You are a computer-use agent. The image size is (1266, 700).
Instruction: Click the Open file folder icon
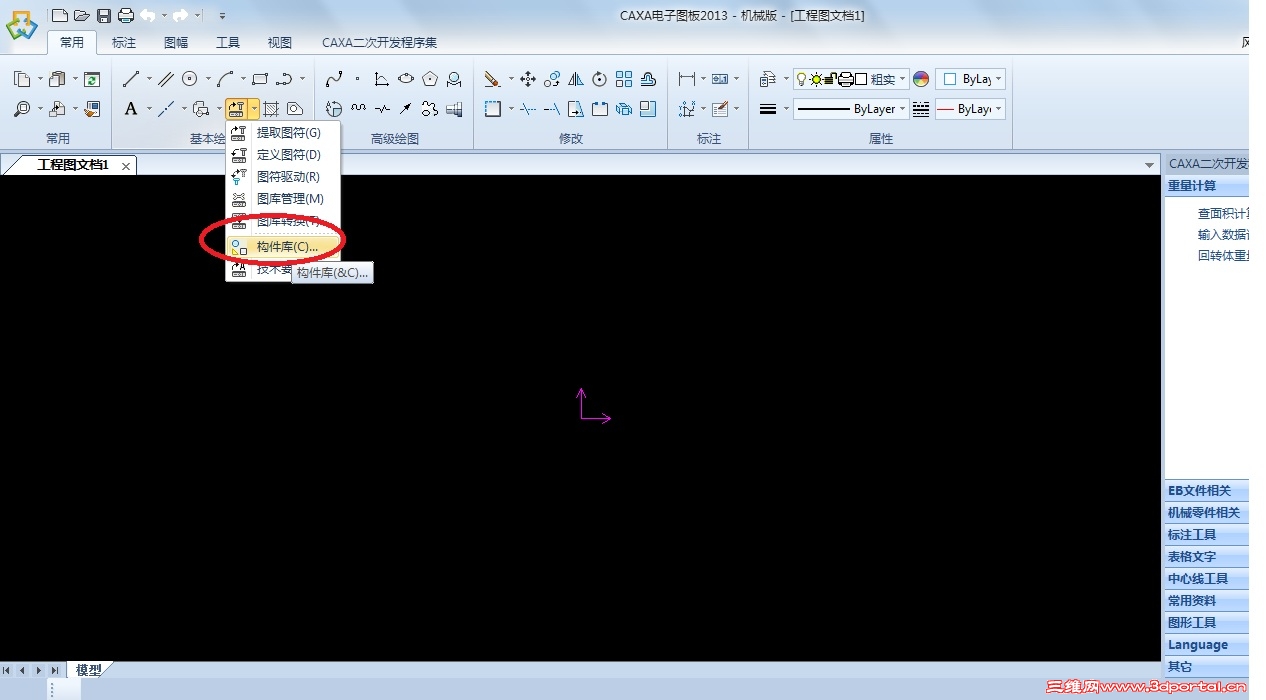tap(82, 15)
